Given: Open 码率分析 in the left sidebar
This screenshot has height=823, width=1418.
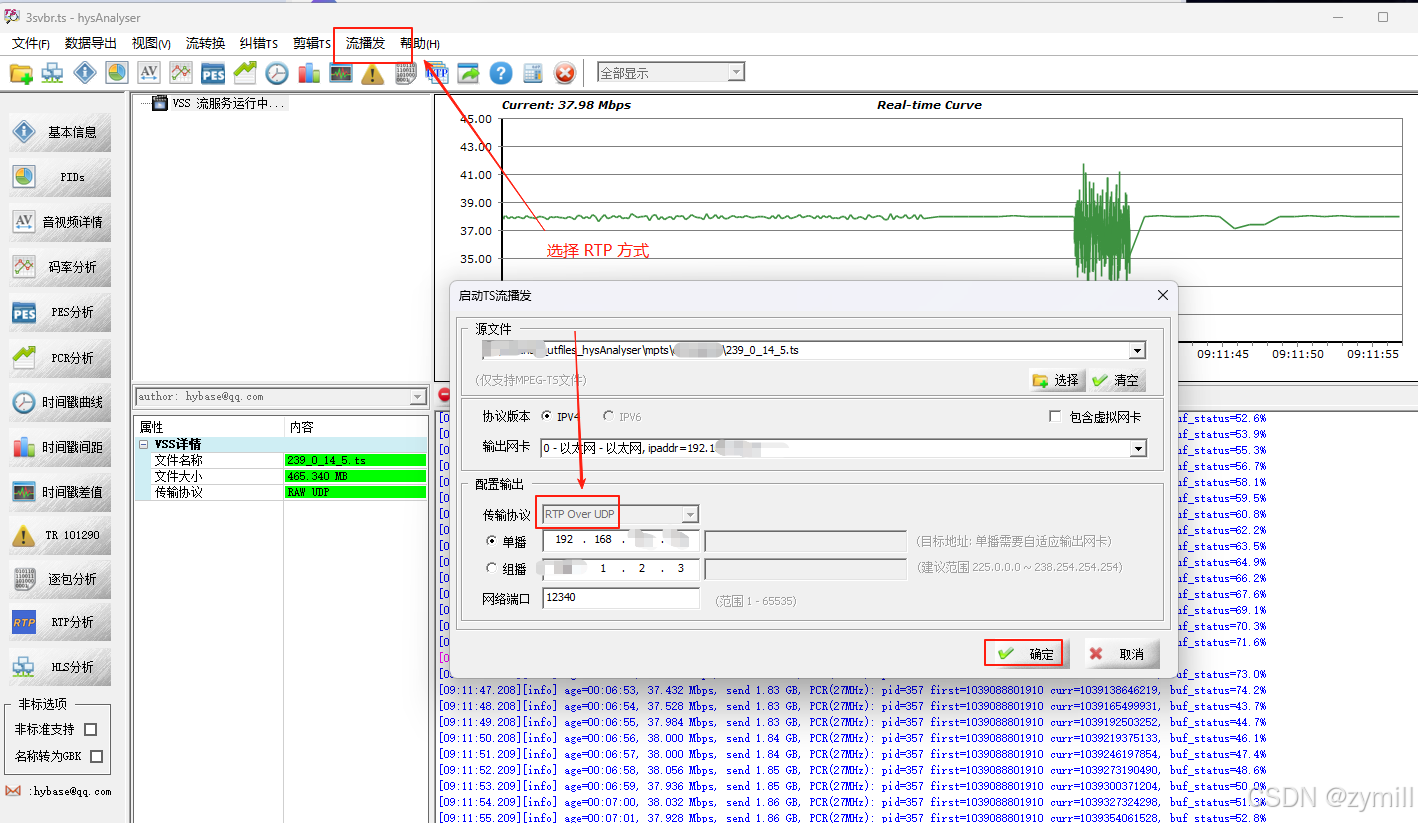Looking at the screenshot, I should coord(60,267).
